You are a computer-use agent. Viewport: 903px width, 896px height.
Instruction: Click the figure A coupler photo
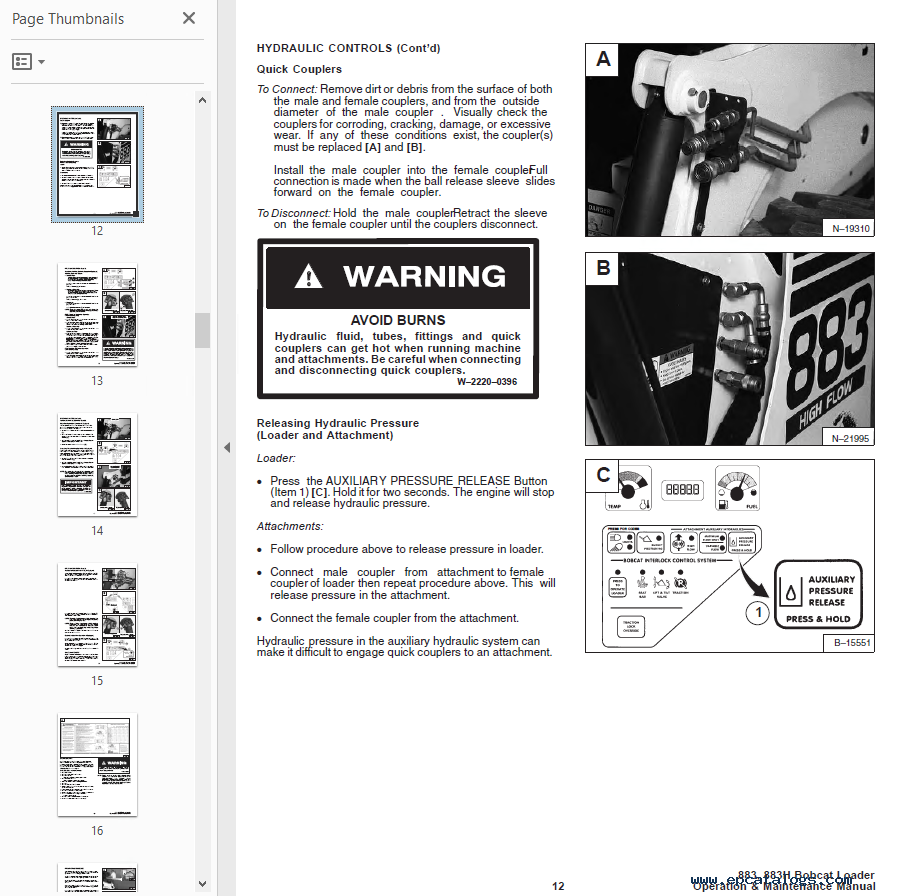coord(729,140)
